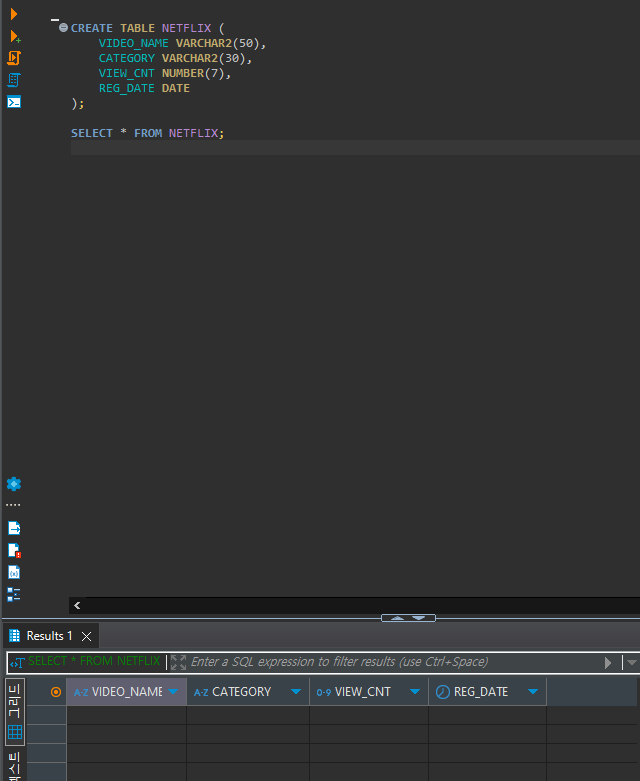Click VARCHAR2(30) in the editor
This screenshot has height=781, width=640.
click(x=203, y=58)
